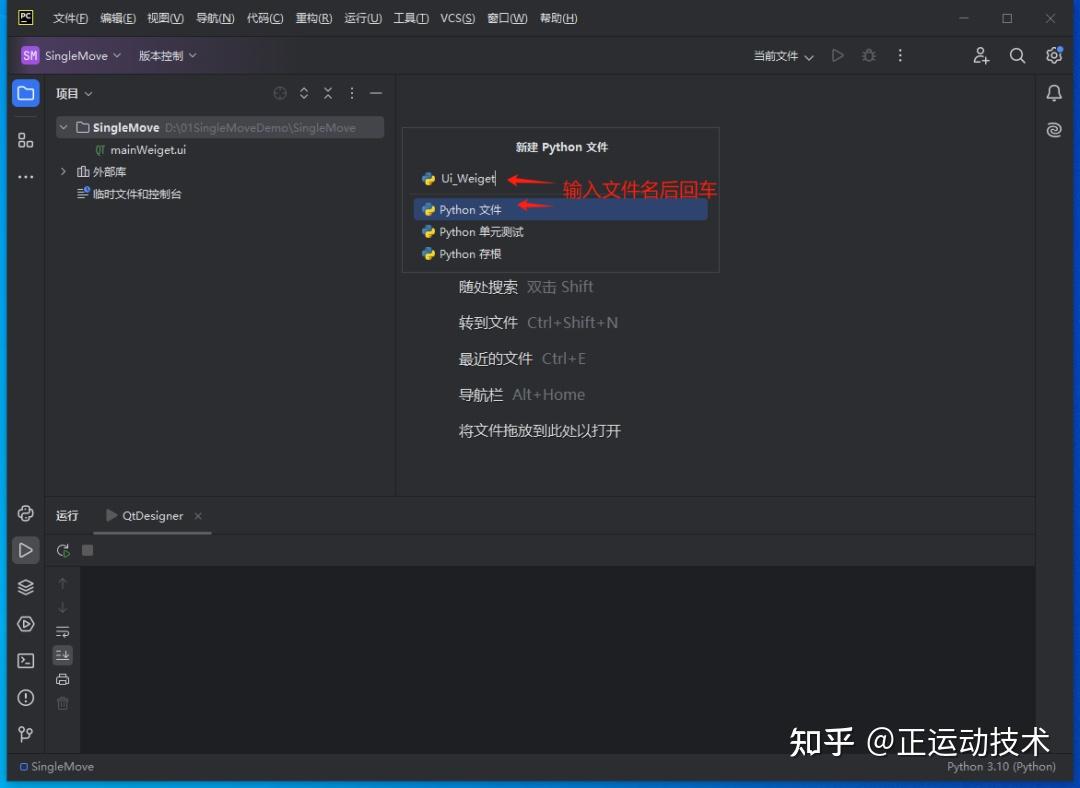Open the Notifications bell icon
The image size is (1080, 788).
pos(1053,93)
